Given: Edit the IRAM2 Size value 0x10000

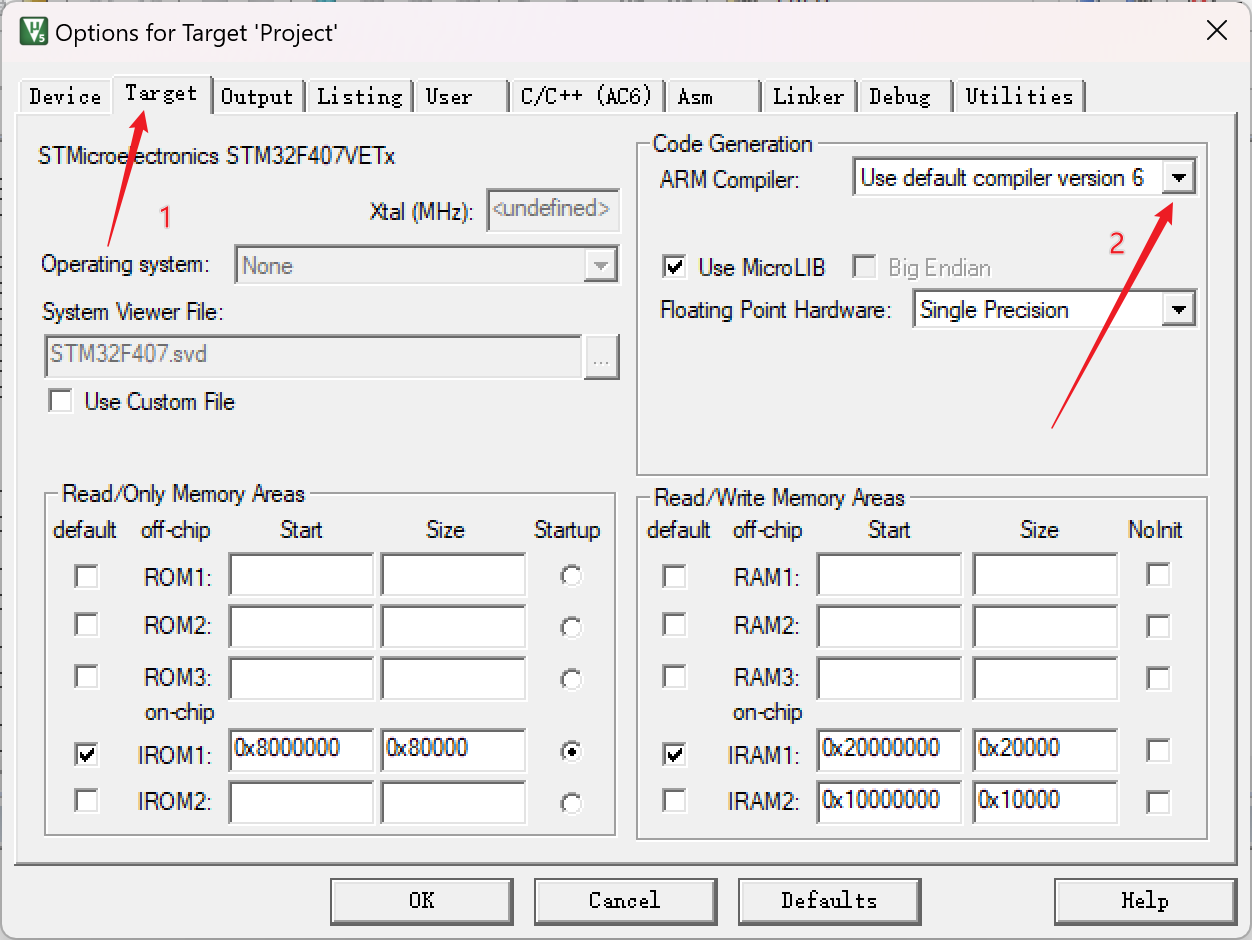Looking at the screenshot, I should [1045, 803].
